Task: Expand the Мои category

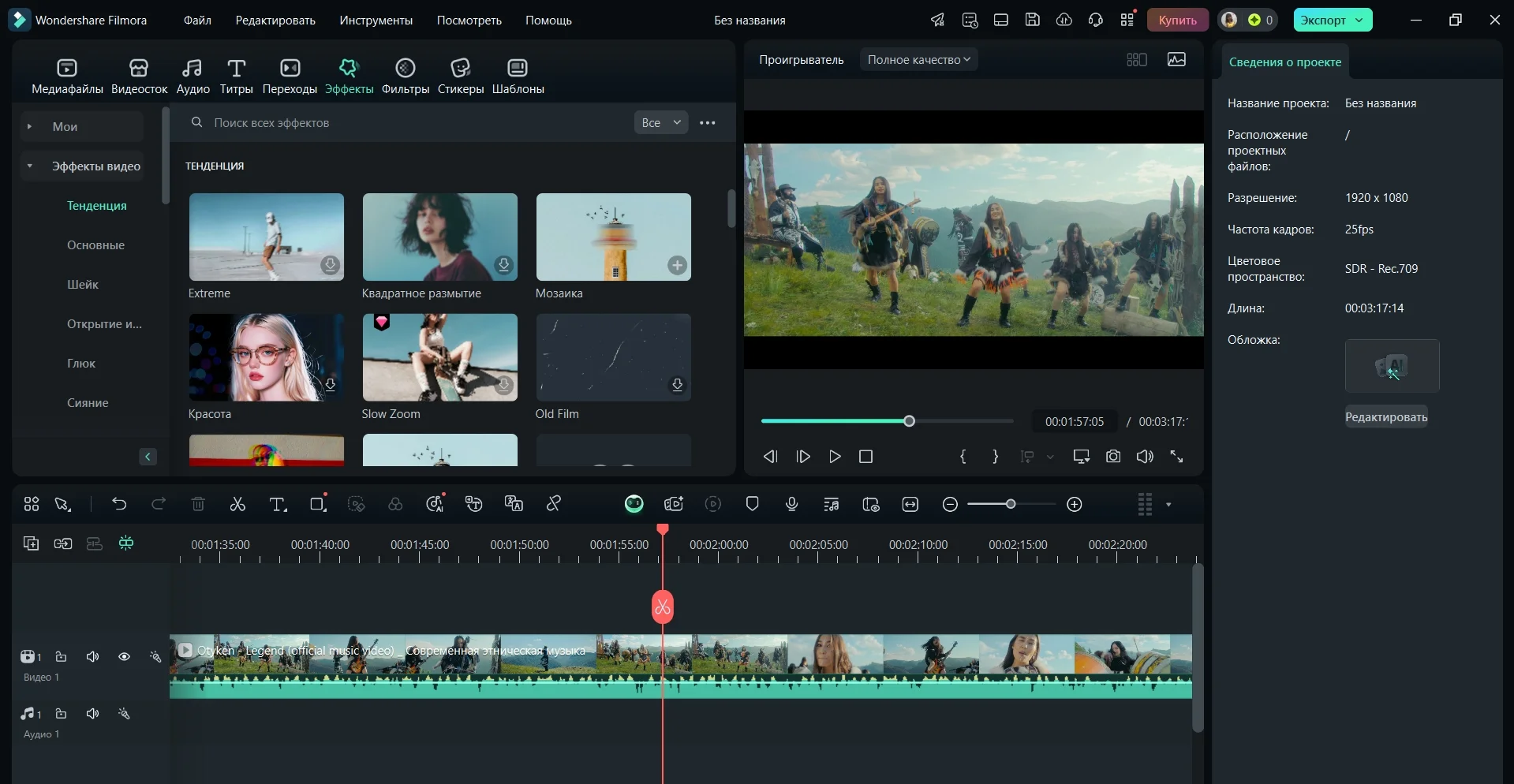Action: click(30, 126)
